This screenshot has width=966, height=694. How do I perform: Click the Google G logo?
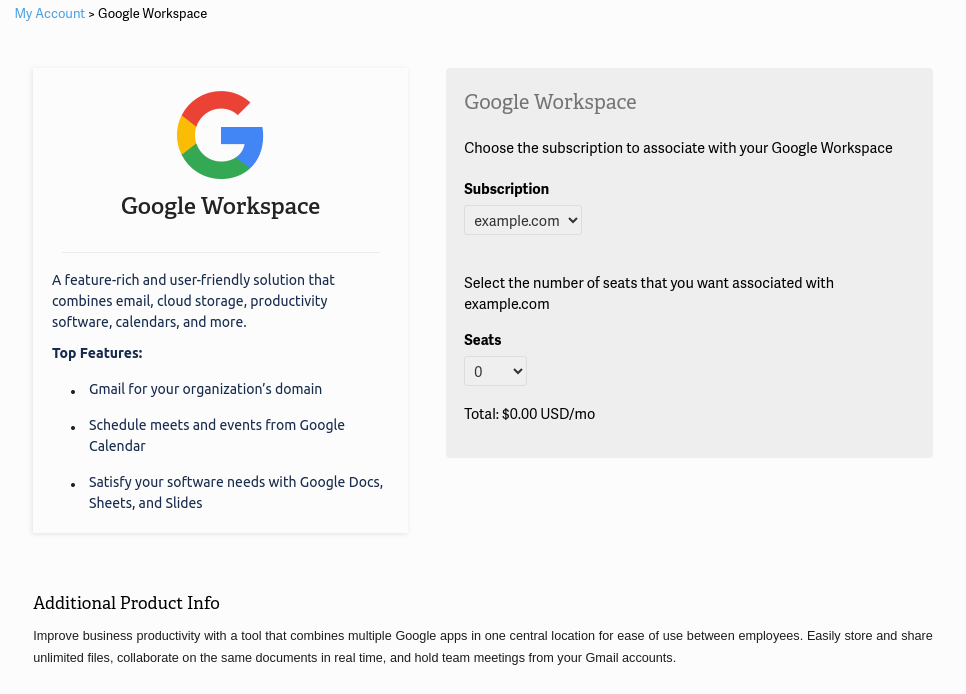(x=220, y=135)
